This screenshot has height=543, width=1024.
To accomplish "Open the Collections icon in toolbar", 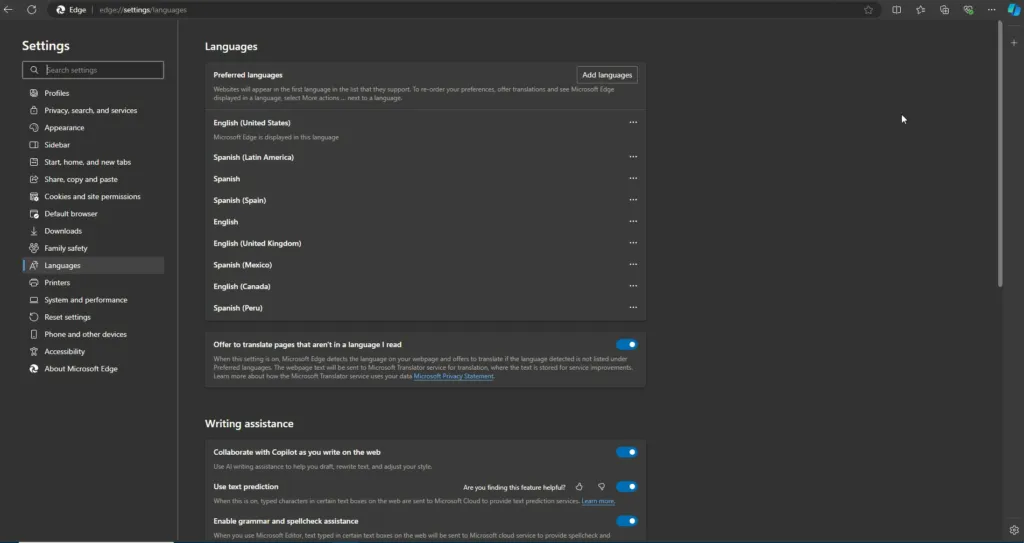I will 944,10.
